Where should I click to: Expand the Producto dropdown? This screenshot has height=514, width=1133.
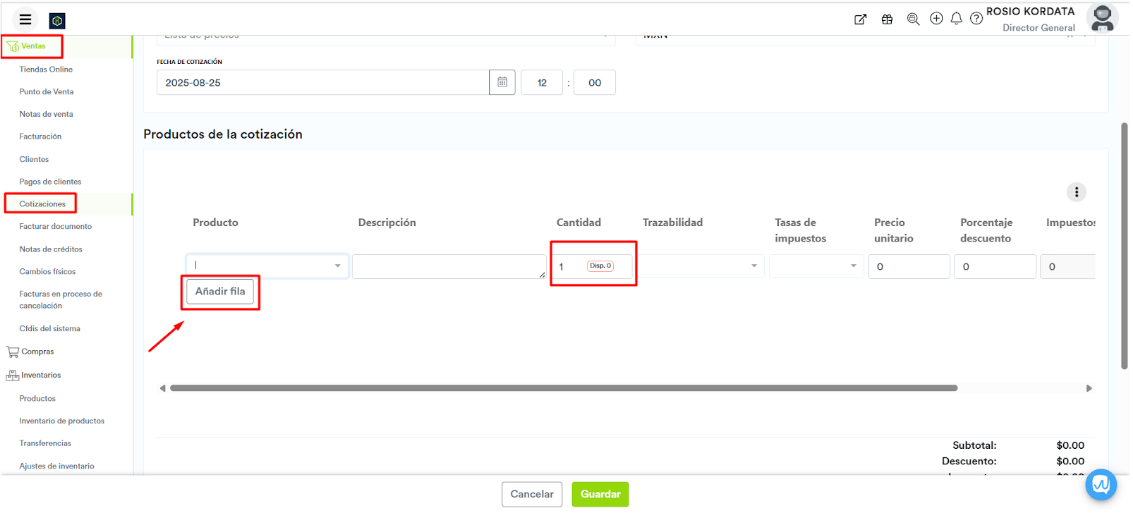[338, 266]
